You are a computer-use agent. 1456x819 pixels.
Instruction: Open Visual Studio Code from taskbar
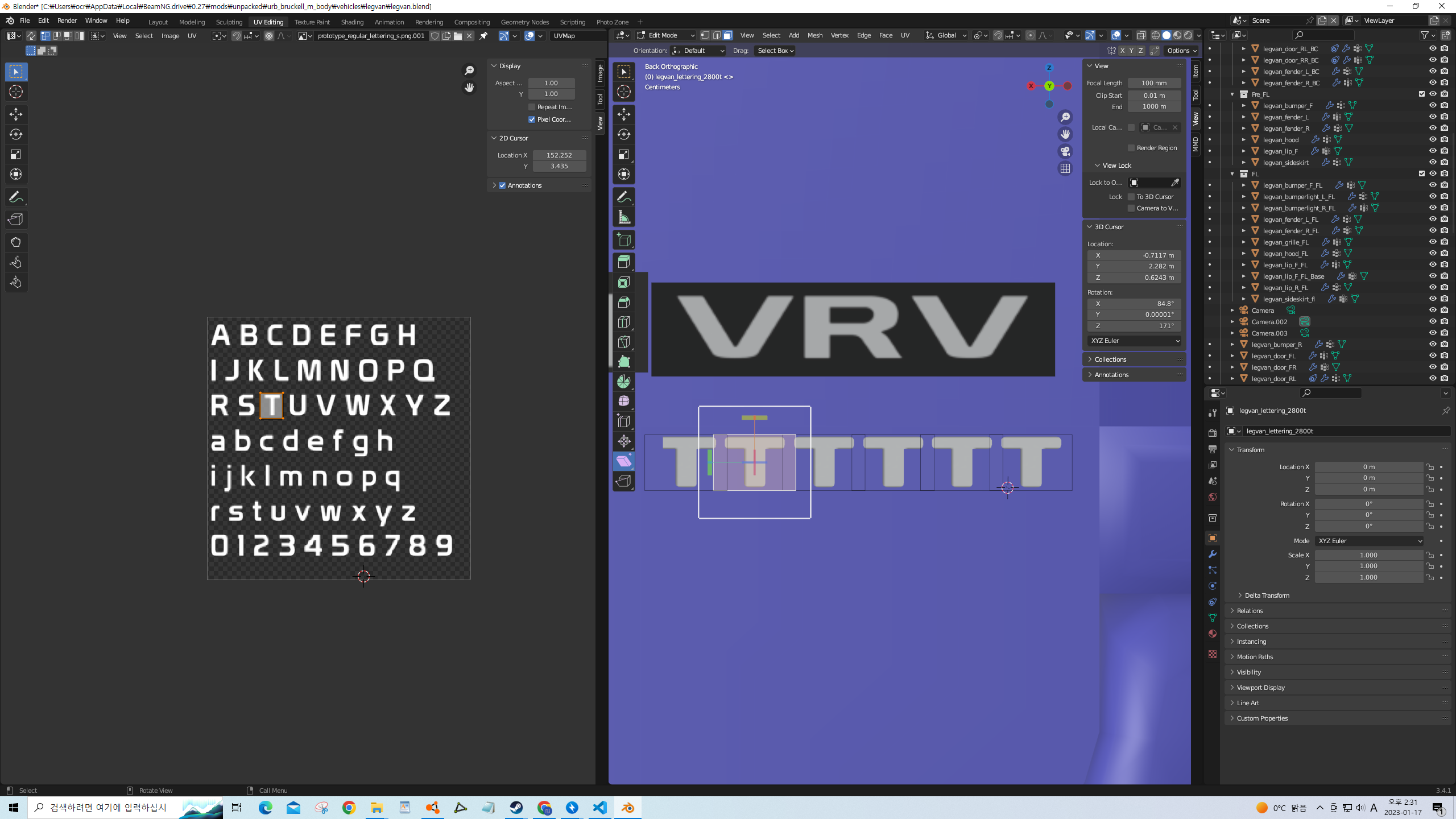(600, 808)
